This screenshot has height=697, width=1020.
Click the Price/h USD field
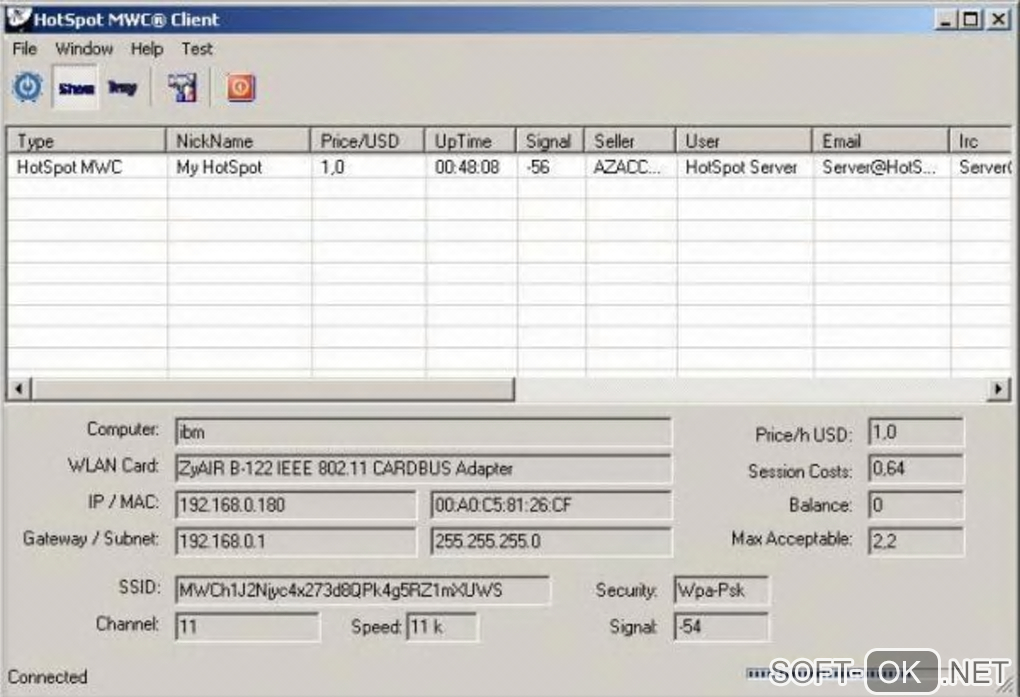click(916, 432)
